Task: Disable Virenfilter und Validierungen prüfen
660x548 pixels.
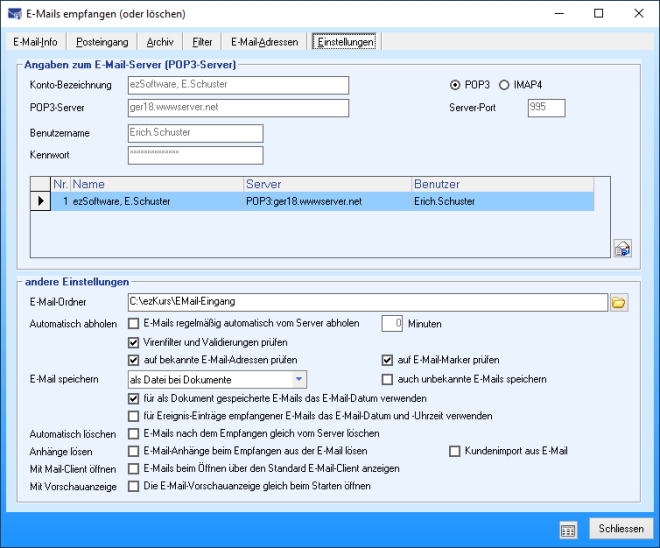Action: coord(134,342)
